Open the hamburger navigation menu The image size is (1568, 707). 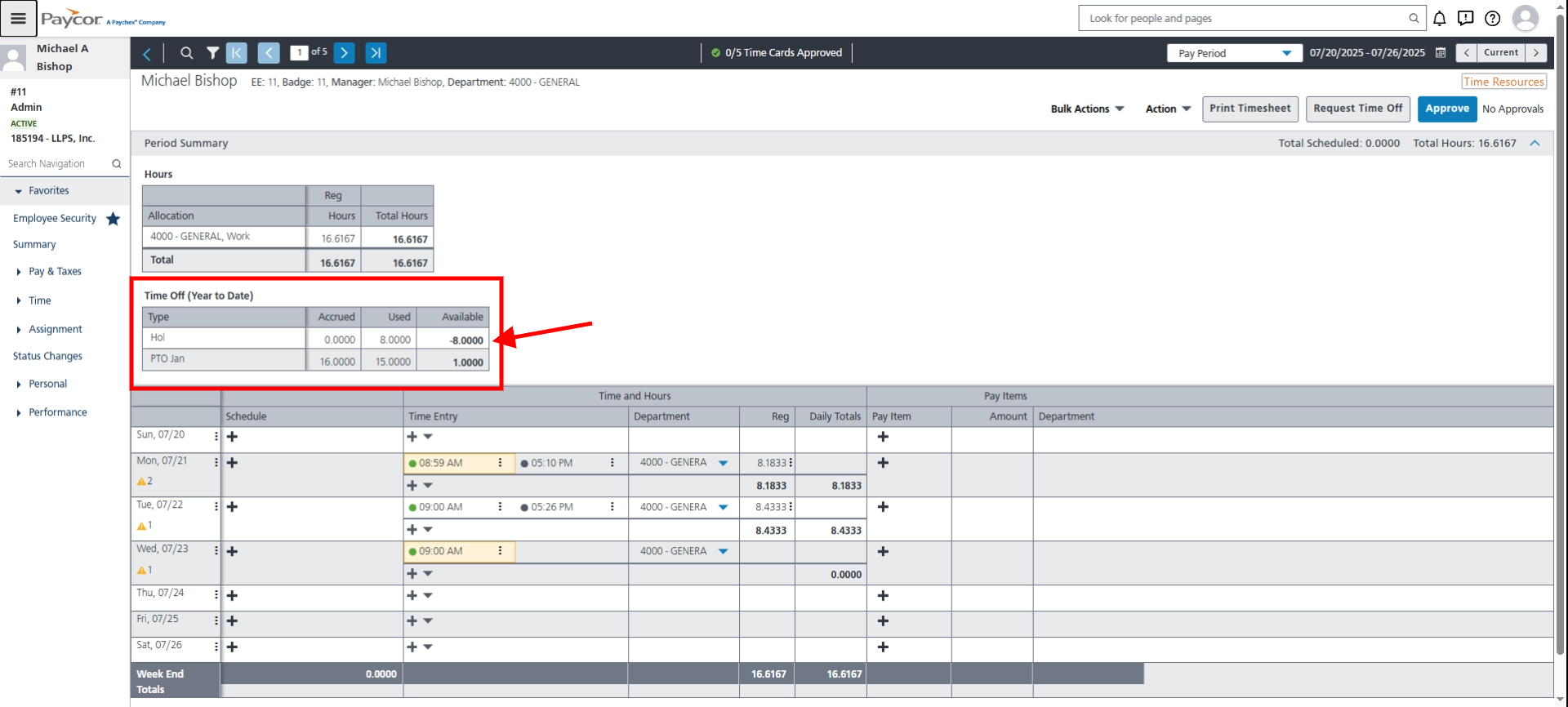18,18
